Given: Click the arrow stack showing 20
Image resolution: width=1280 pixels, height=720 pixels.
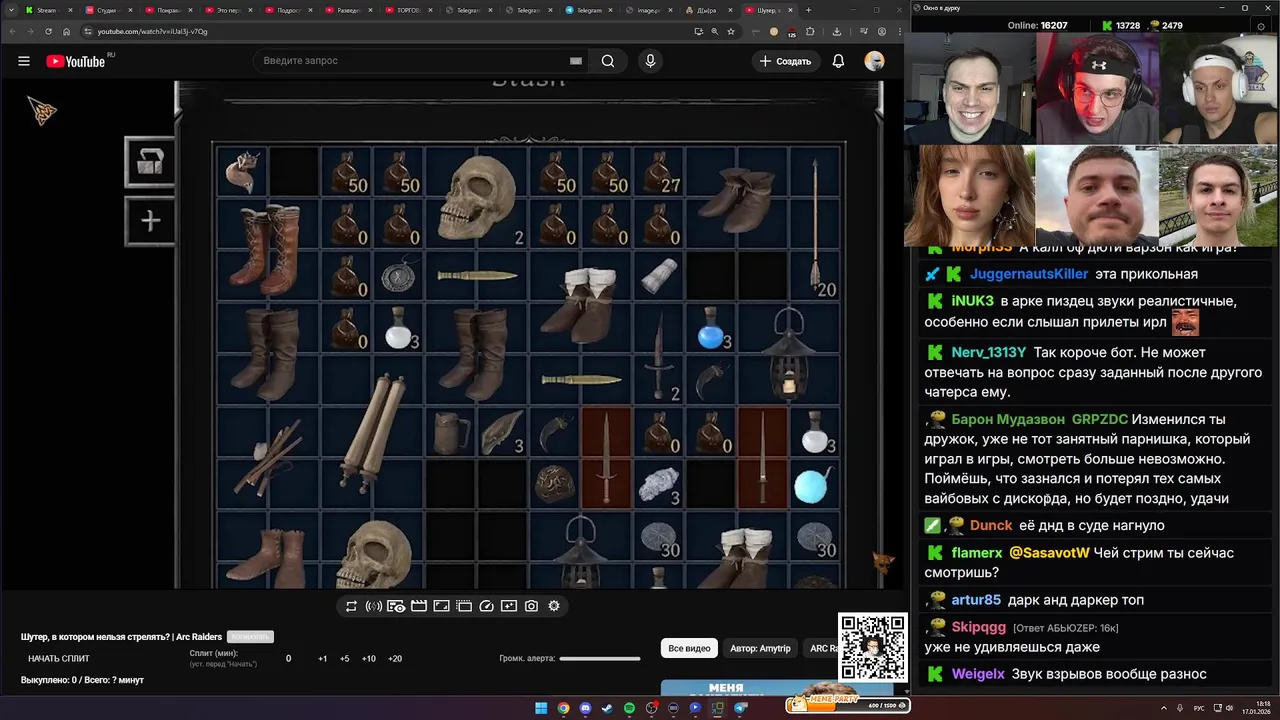Looking at the screenshot, I should click(x=815, y=223).
